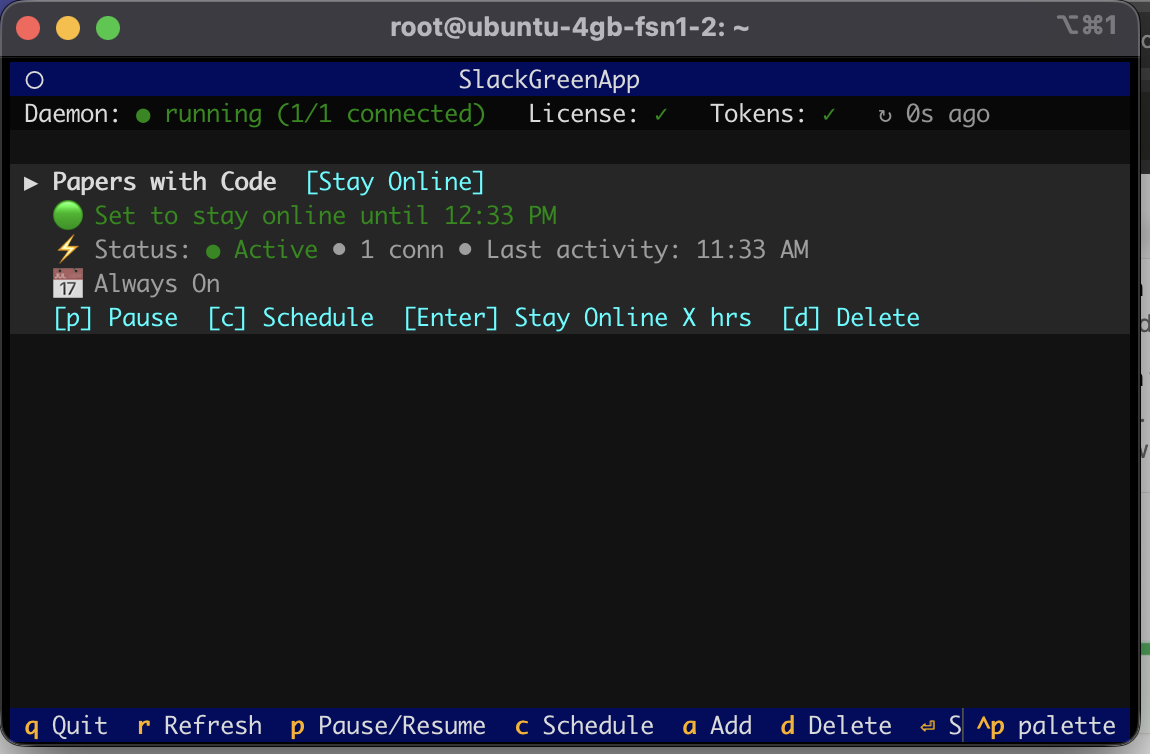Click the Delete action for Papers with Code

click(850, 317)
